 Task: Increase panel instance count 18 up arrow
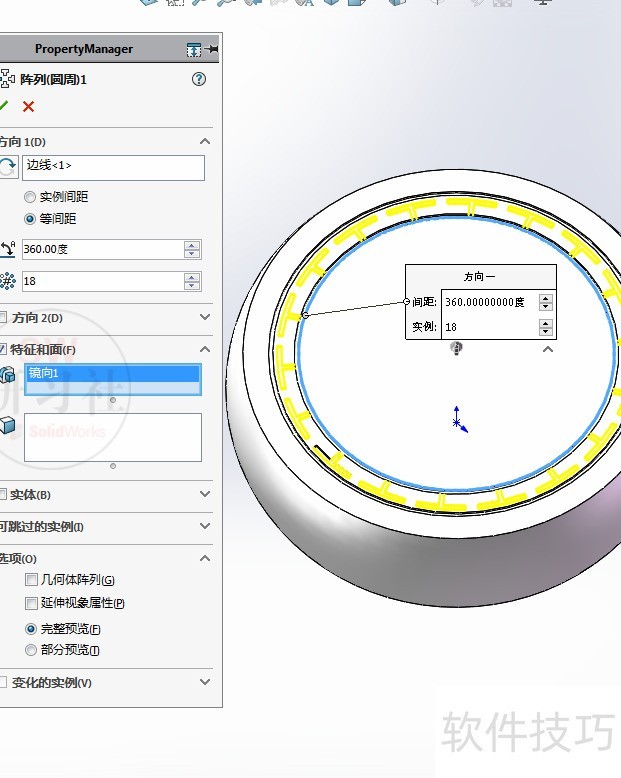[192, 277]
